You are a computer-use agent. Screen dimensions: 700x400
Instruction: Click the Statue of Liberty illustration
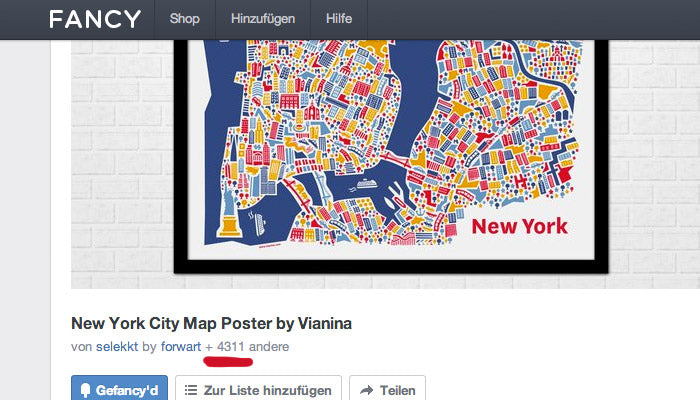click(x=229, y=210)
